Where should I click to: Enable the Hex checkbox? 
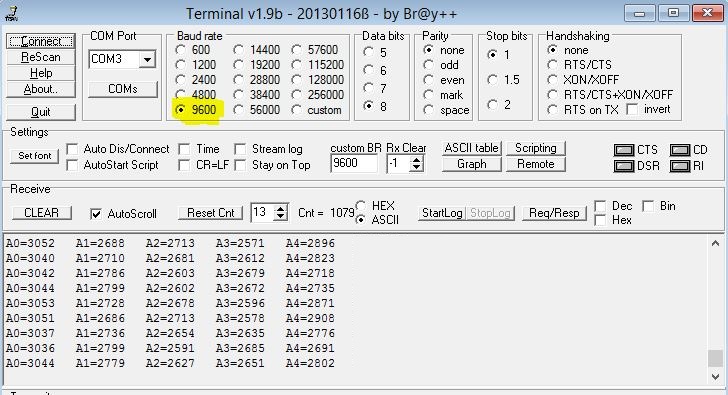tap(600, 220)
